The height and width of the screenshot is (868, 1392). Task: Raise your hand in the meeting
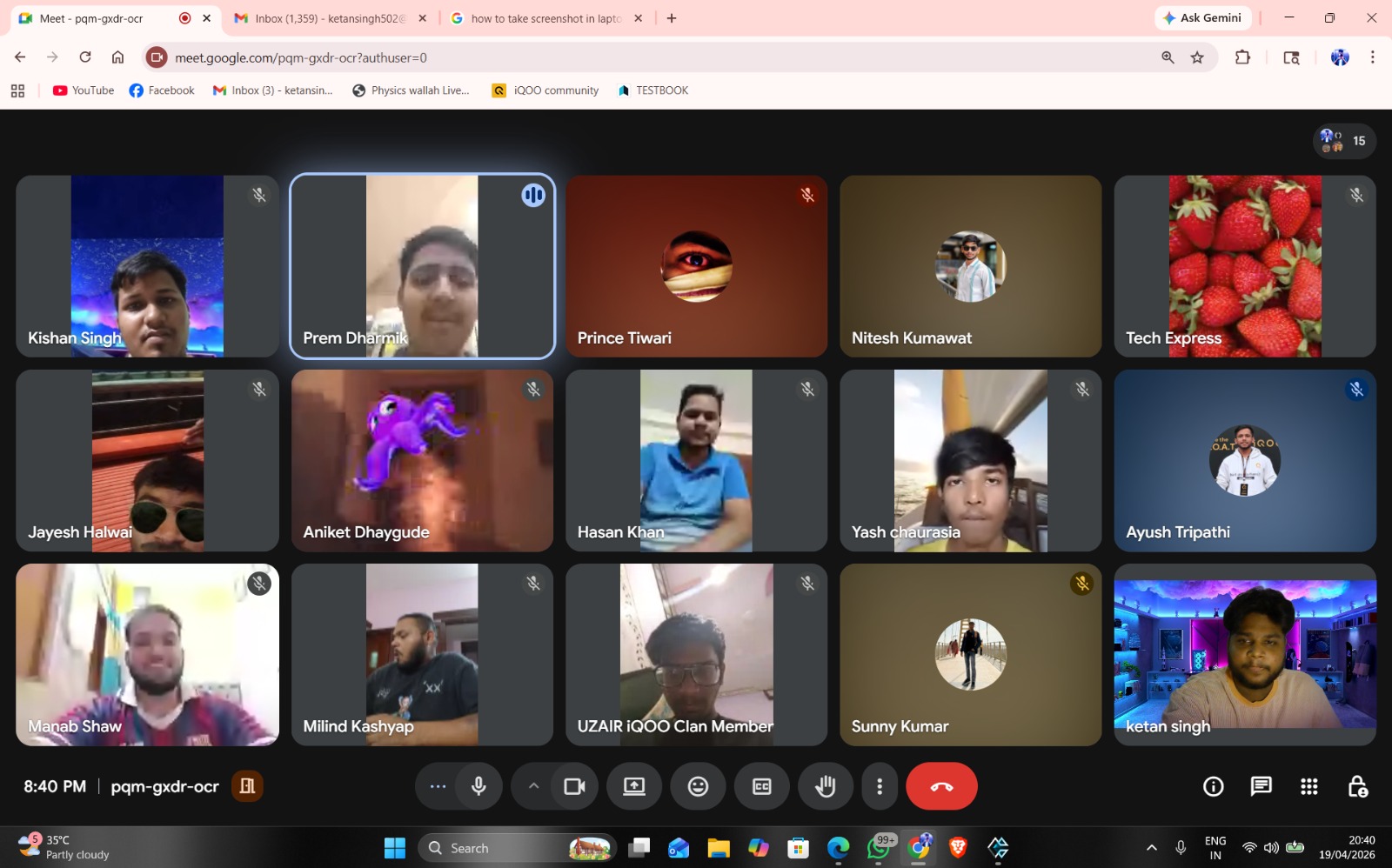pos(825,786)
